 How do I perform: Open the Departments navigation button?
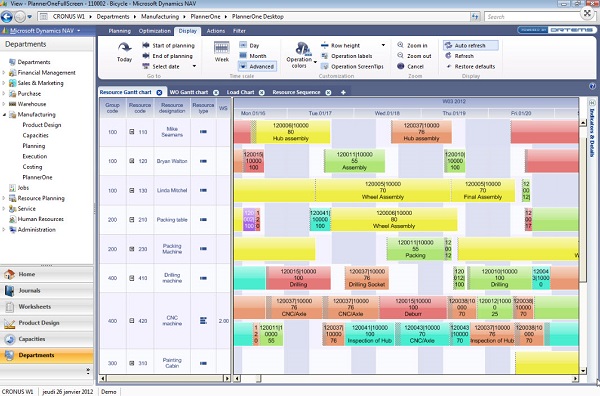click(46, 355)
